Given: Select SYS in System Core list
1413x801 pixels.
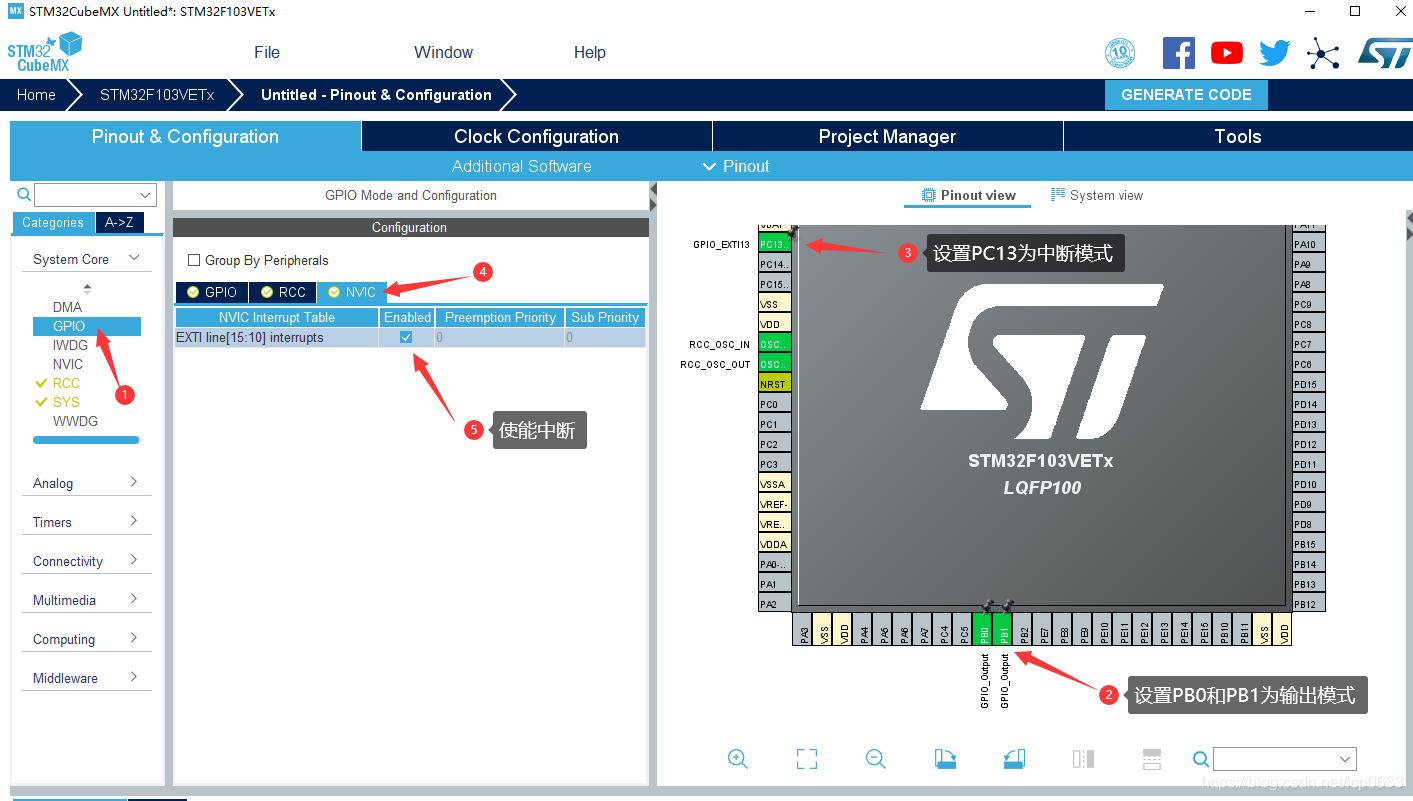Looking at the screenshot, I should tap(66, 402).
